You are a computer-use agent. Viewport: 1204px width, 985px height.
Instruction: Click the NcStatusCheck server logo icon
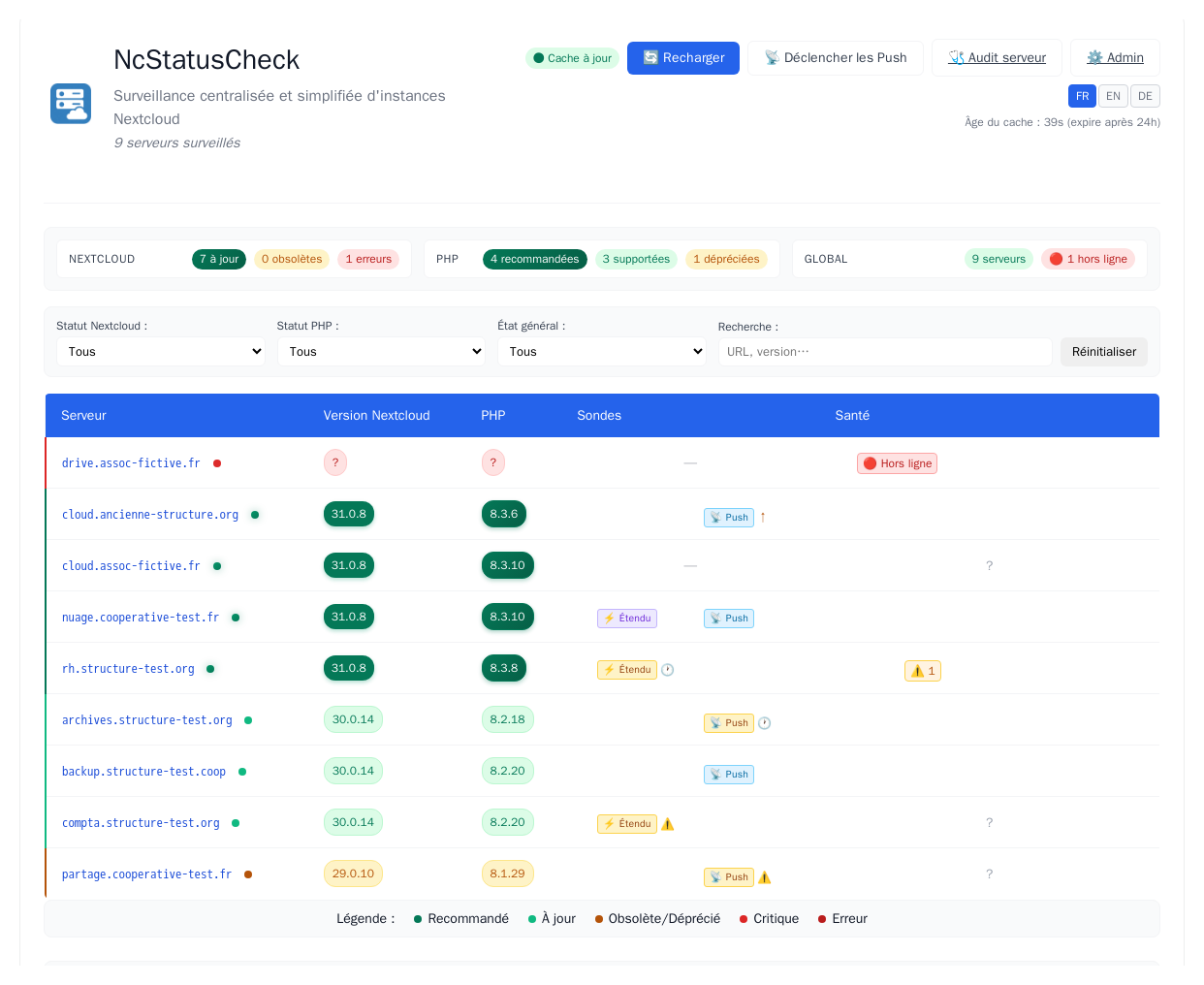[x=71, y=104]
